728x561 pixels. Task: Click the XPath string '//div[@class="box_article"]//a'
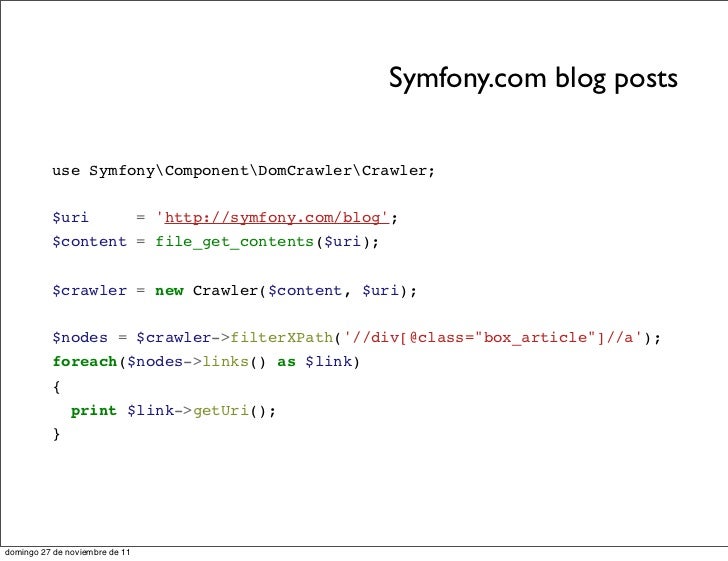click(x=494, y=337)
